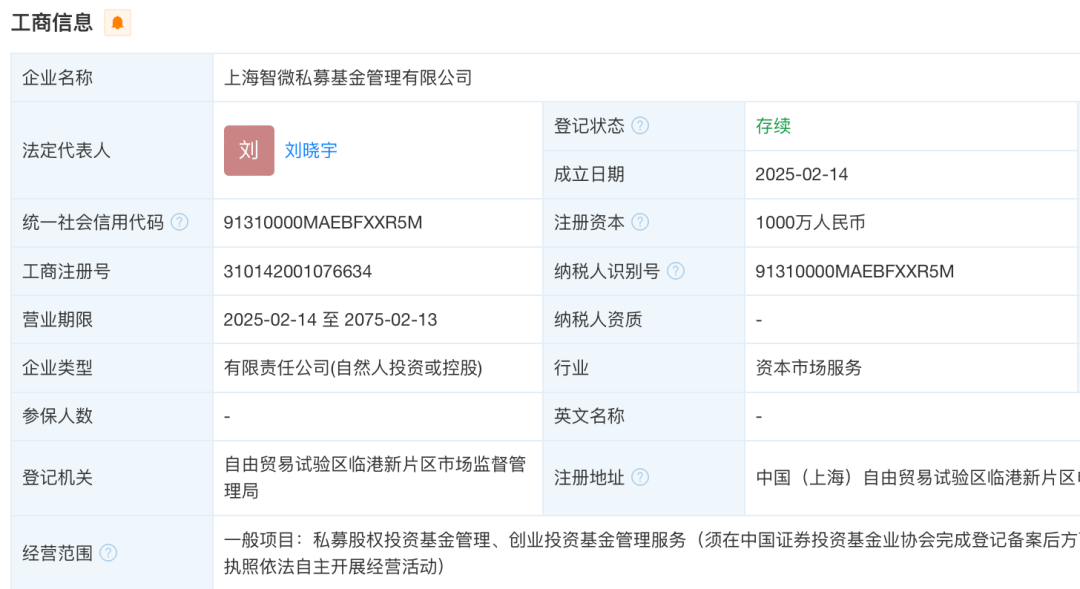Click the 登记机关 label cell
Viewport: 1080px width, 589px height.
click(112, 477)
